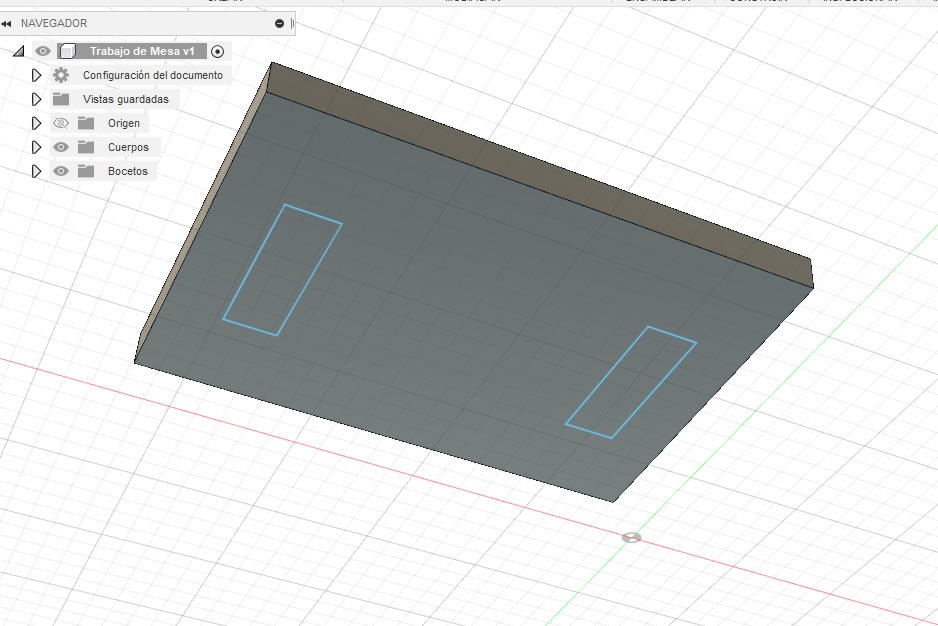The width and height of the screenshot is (938, 626).
Task: Select the right blue sketch rectangle profile
Action: click(631, 382)
